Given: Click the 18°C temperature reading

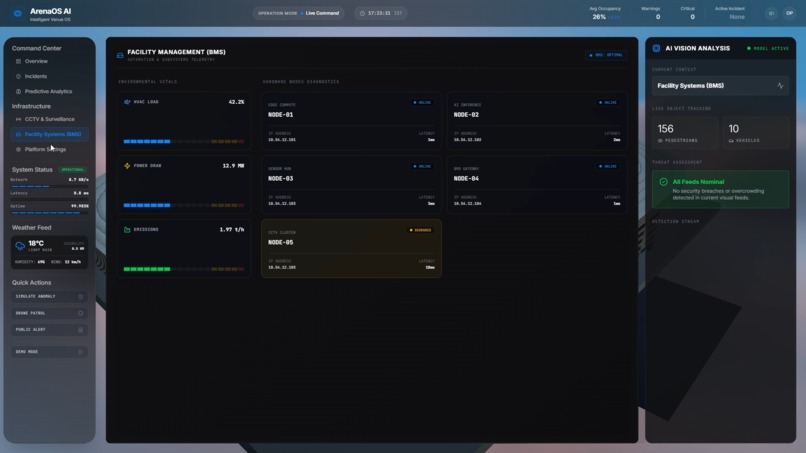Looking at the screenshot, I should (x=36, y=243).
